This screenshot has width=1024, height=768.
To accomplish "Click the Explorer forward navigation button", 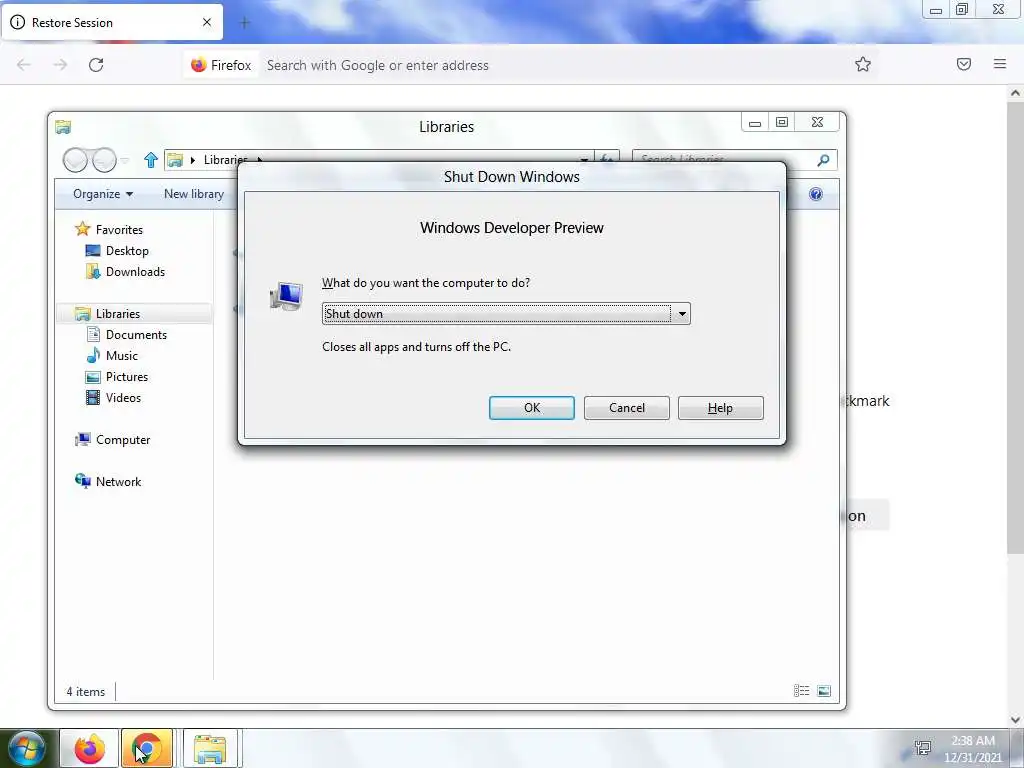I will tap(104, 159).
